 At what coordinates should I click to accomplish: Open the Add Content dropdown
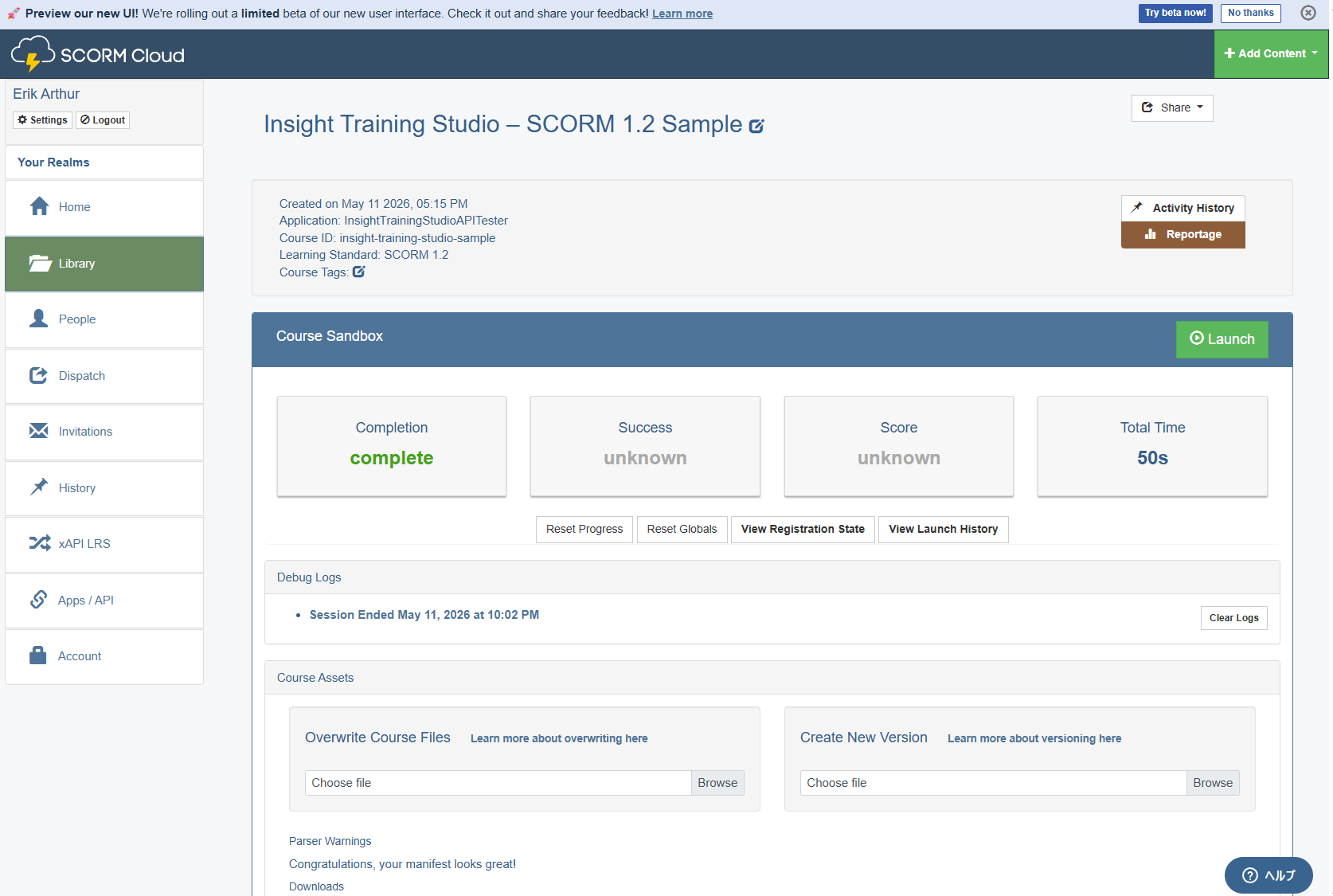pos(1271,53)
